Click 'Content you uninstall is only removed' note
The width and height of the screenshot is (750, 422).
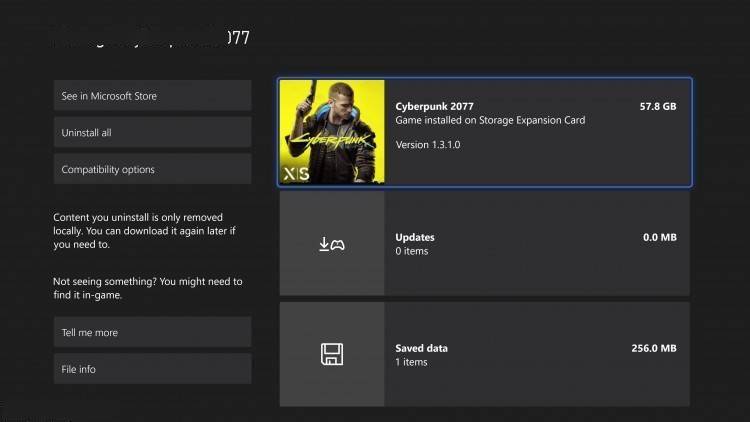144,231
